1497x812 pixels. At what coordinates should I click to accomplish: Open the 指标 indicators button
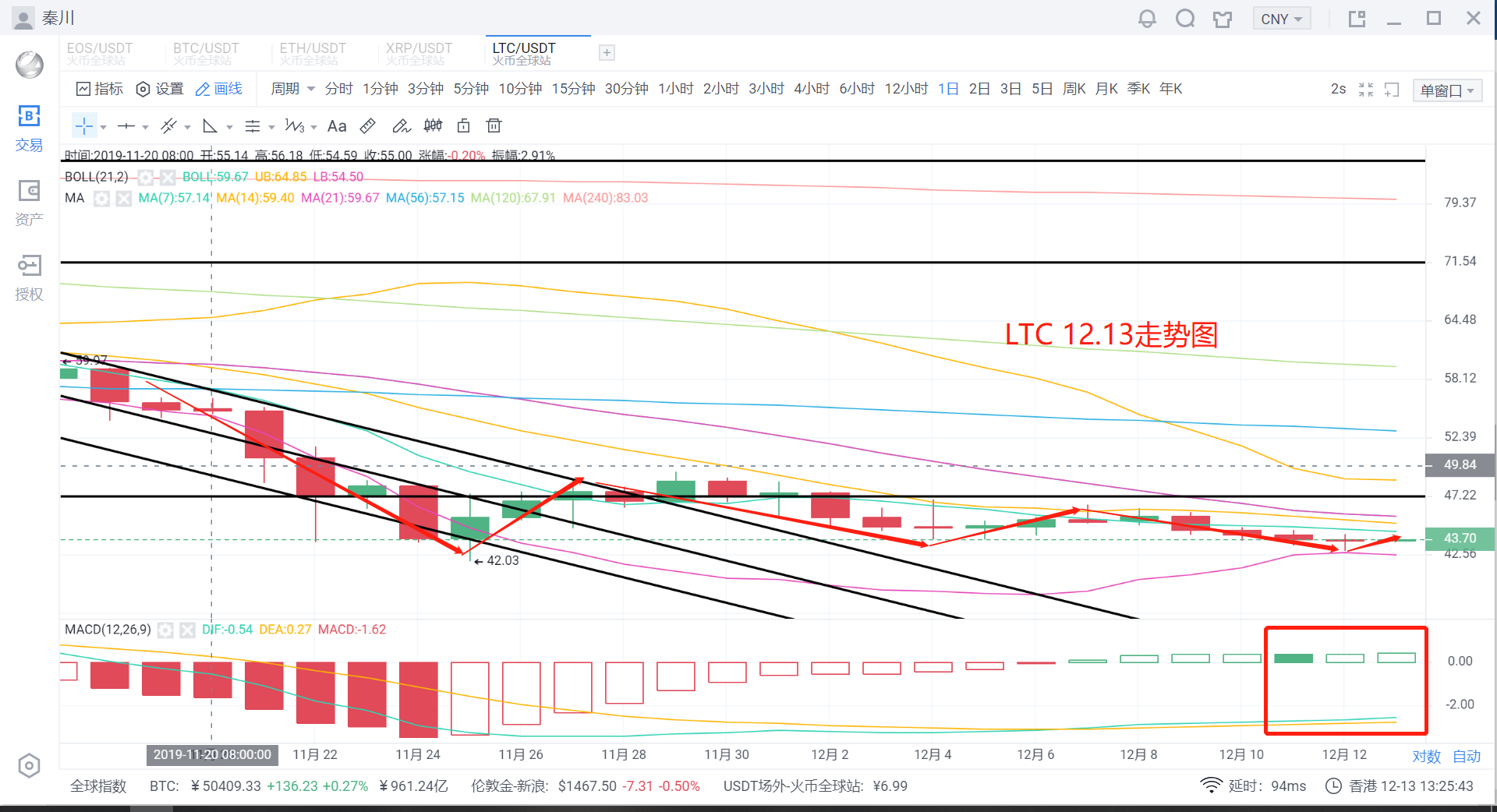click(x=99, y=89)
